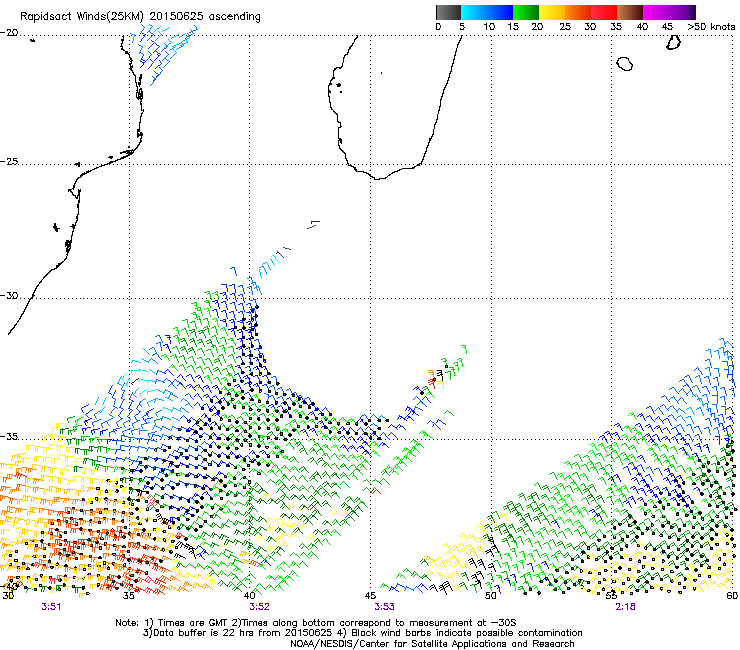The image size is (740, 650).
Task: Click the green 15-20 knots legend segment
Action: click(526, 12)
